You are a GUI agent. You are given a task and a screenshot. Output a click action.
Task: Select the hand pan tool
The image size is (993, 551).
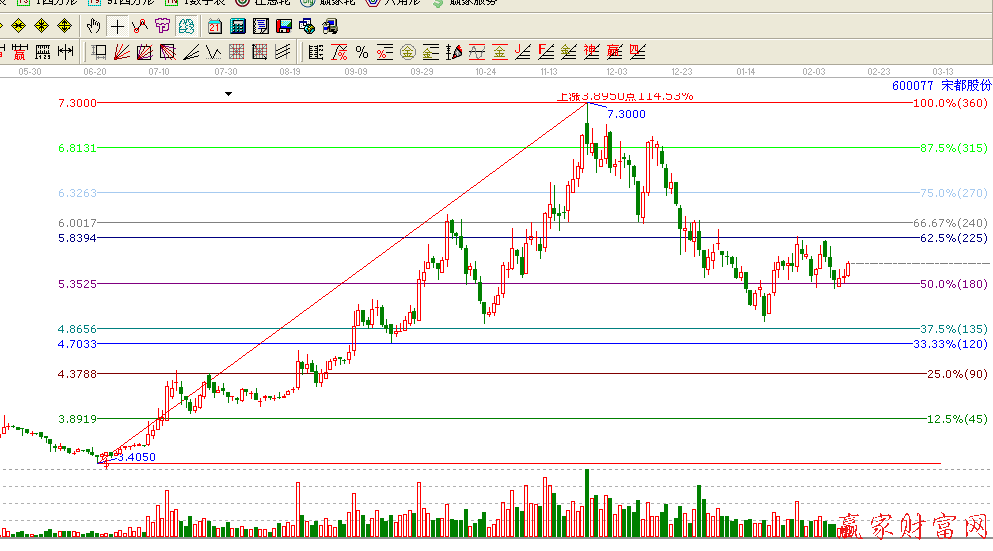(x=94, y=26)
